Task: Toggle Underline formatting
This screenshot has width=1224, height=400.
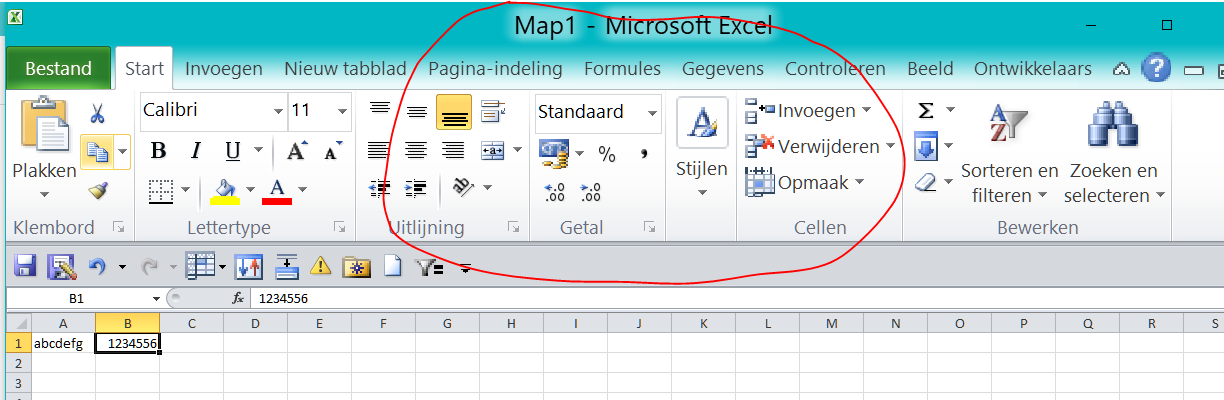Action: pos(232,151)
